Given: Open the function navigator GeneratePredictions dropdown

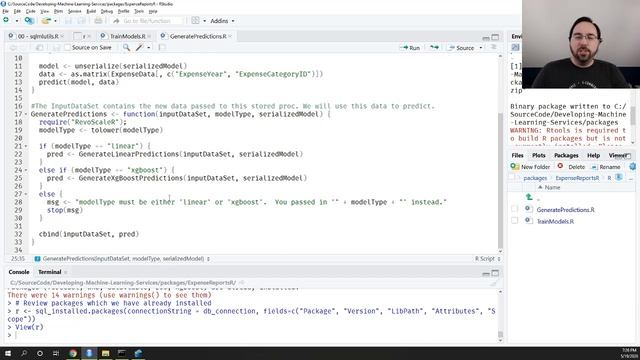Looking at the screenshot, I should (x=122, y=259).
